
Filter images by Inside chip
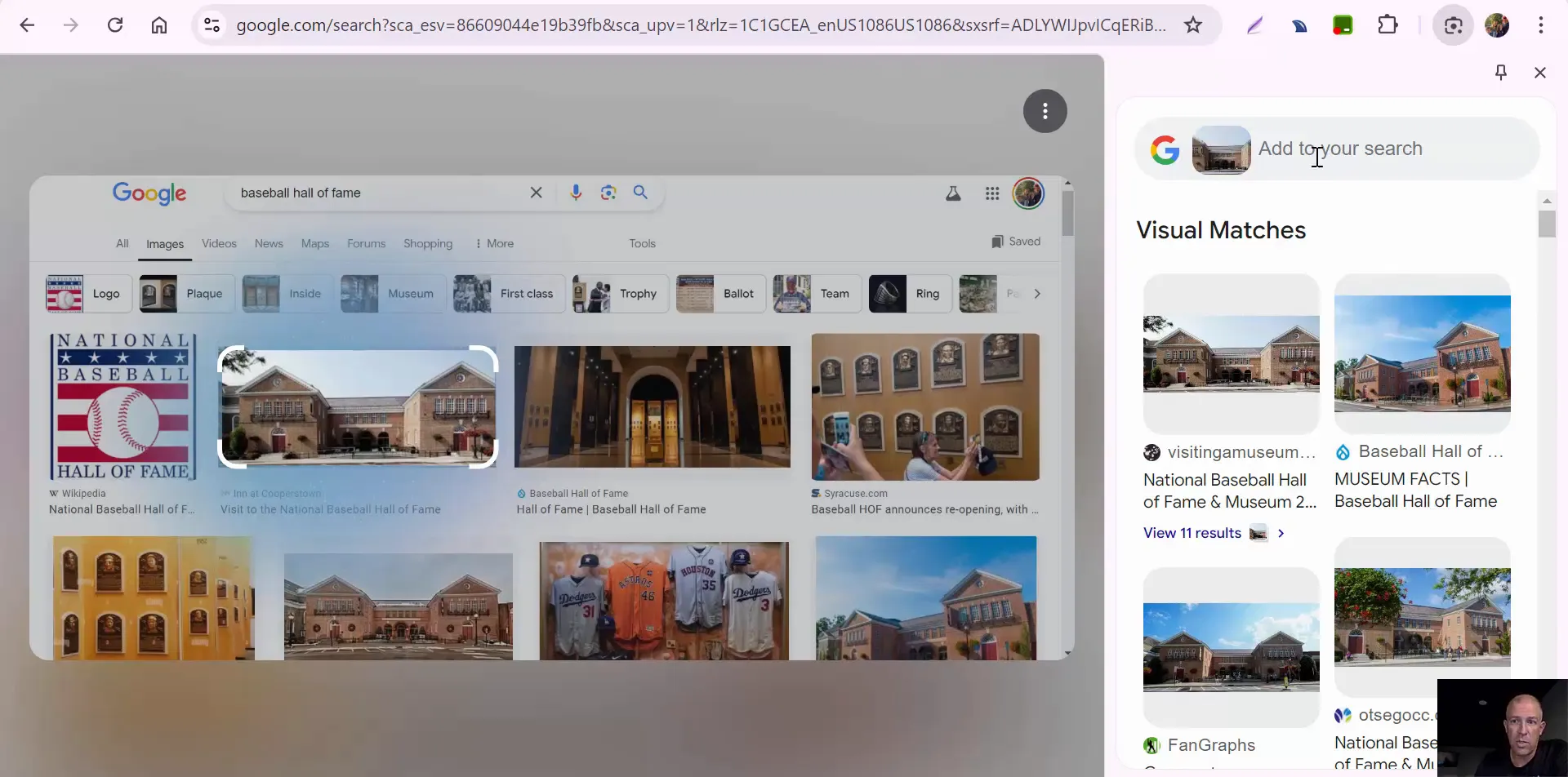coord(287,294)
